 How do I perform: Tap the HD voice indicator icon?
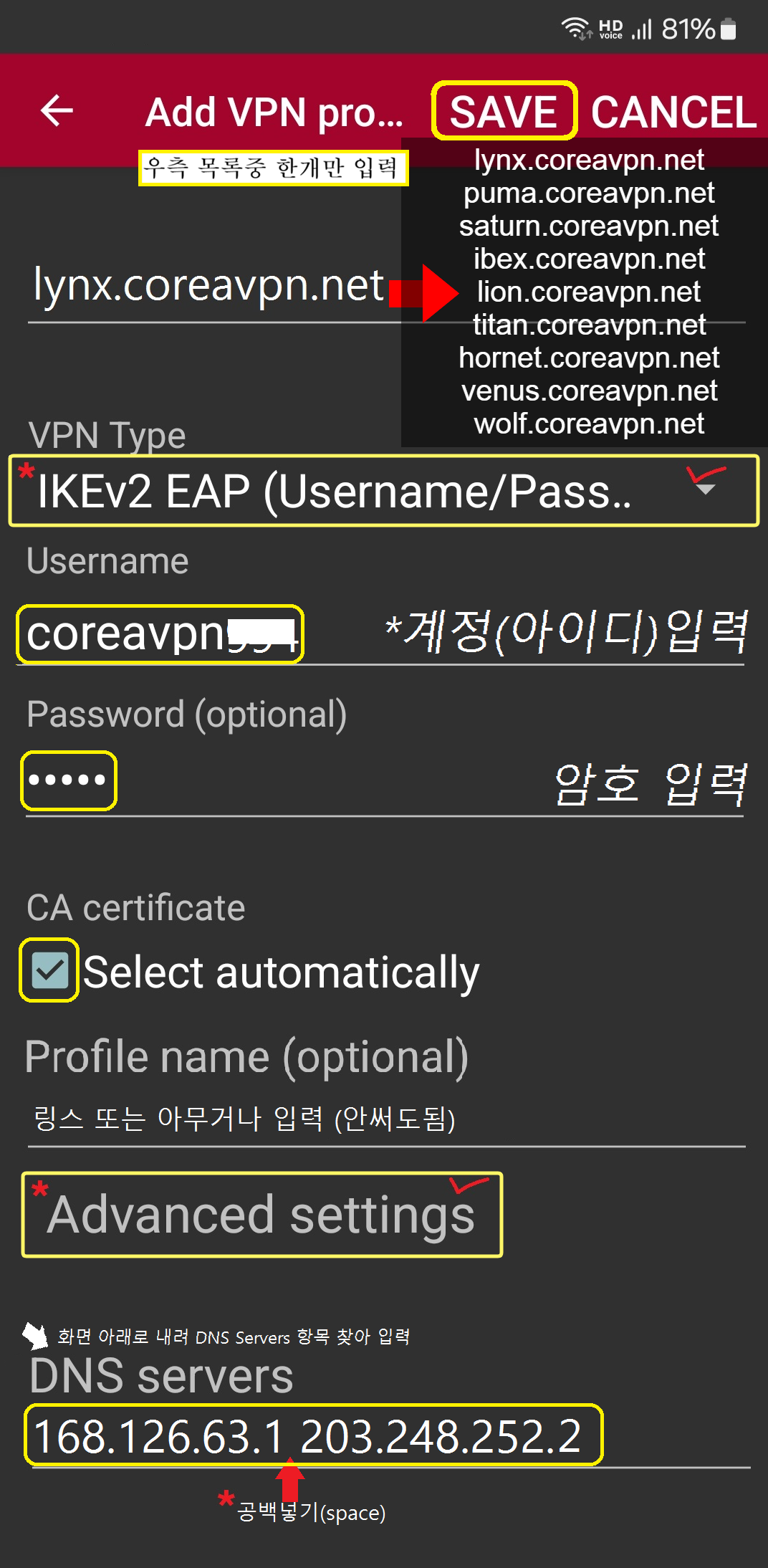click(x=610, y=29)
